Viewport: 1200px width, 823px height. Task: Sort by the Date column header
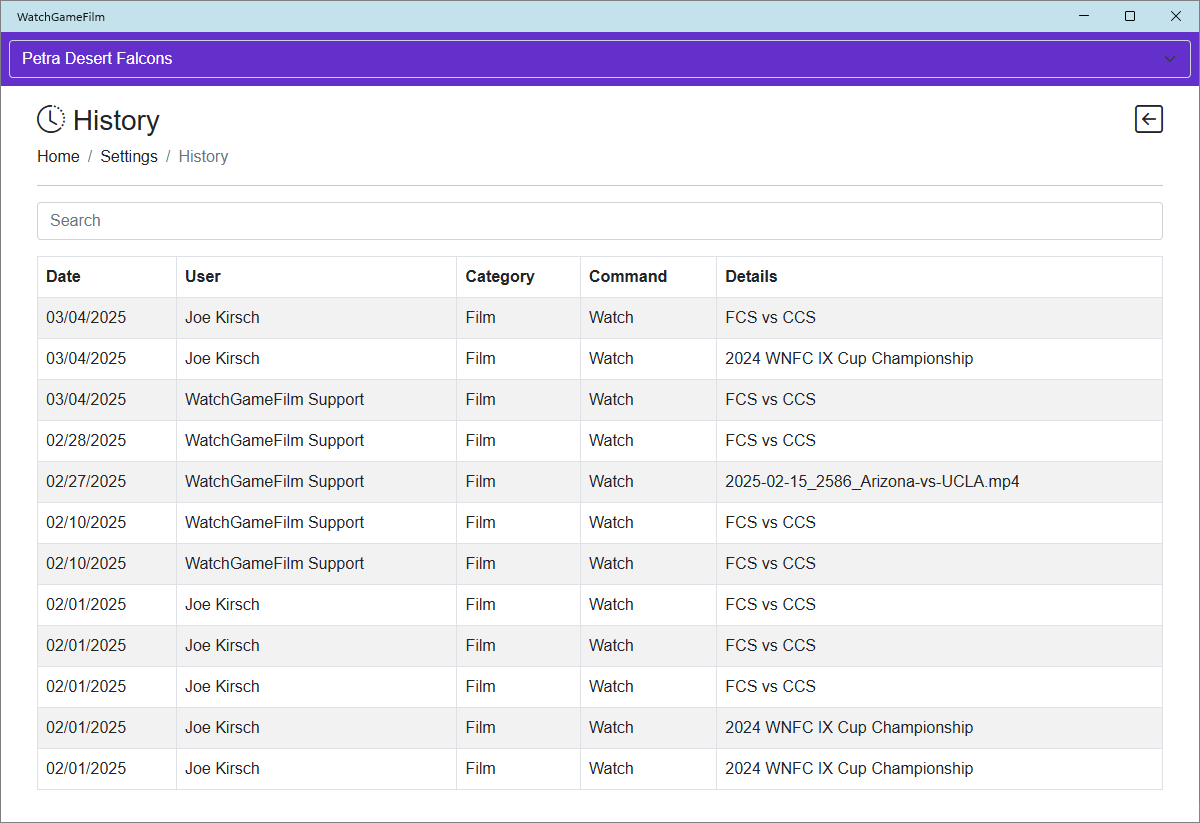coord(64,277)
